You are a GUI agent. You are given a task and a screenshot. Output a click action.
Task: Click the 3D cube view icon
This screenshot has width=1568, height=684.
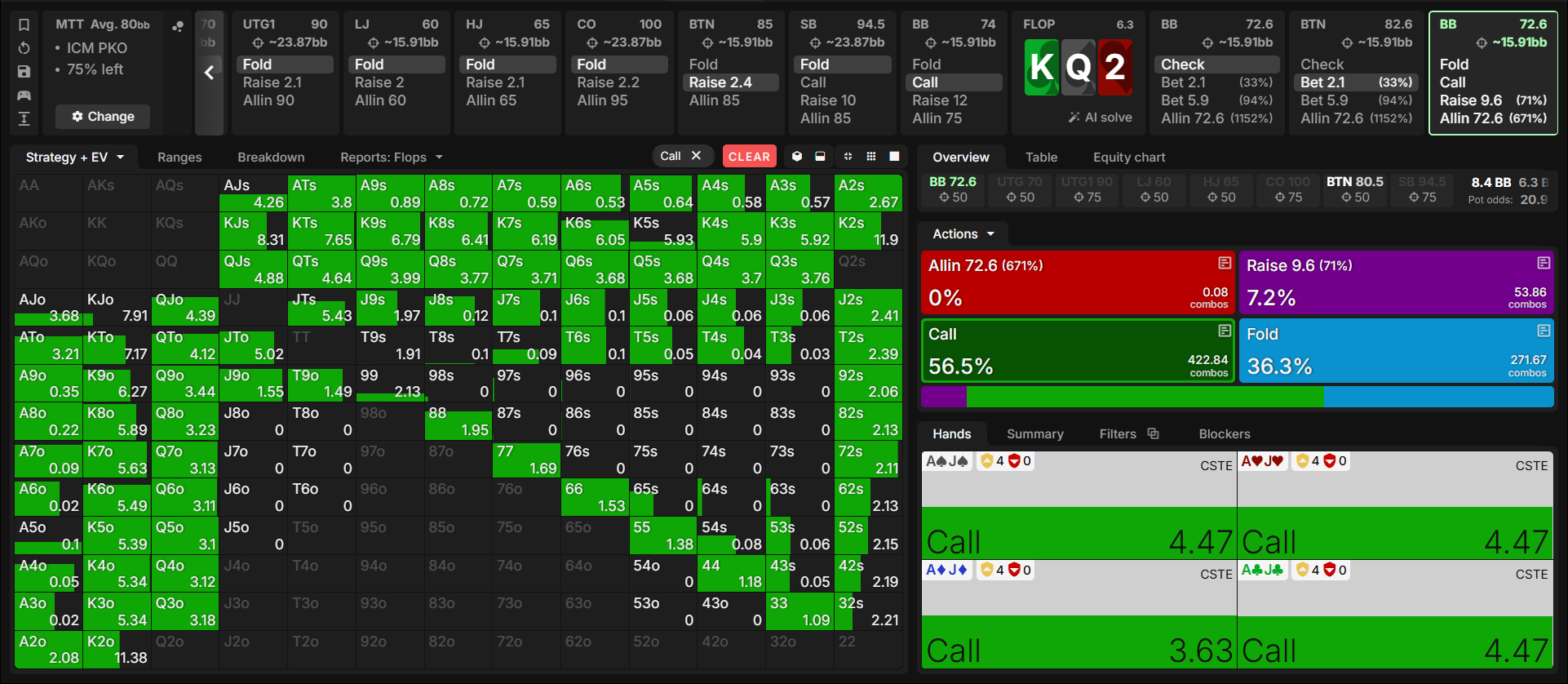797,156
